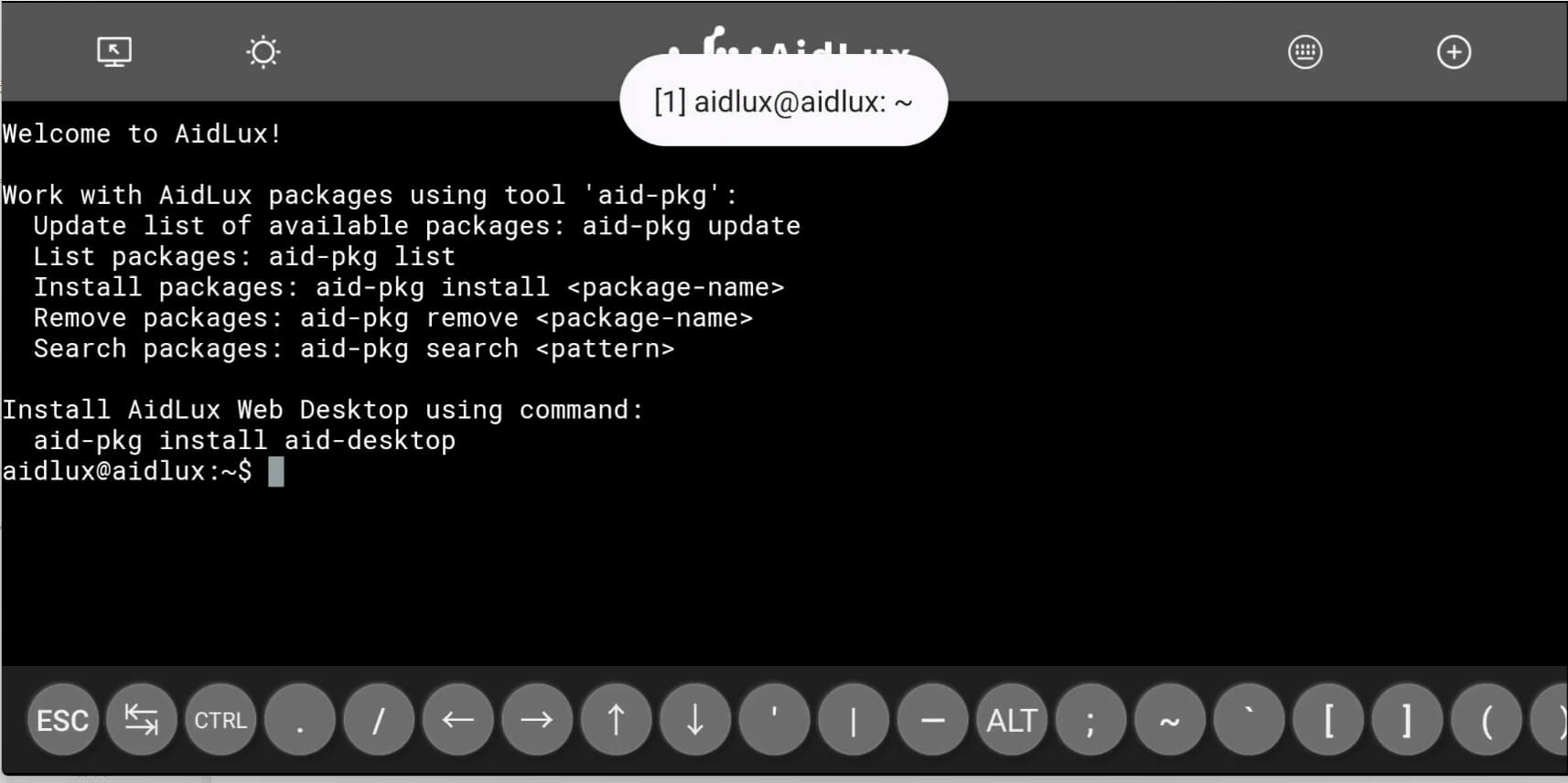Tap the period key button
Image resolution: width=1568 pixels, height=783 pixels.
tap(299, 720)
